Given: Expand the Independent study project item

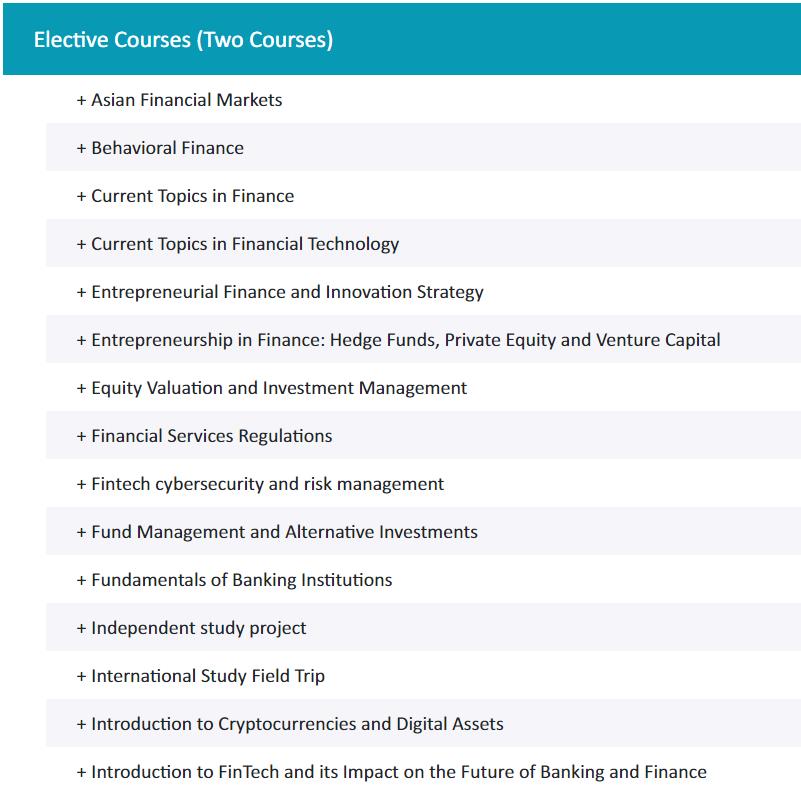Looking at the screenshot, I should (198, 628).
